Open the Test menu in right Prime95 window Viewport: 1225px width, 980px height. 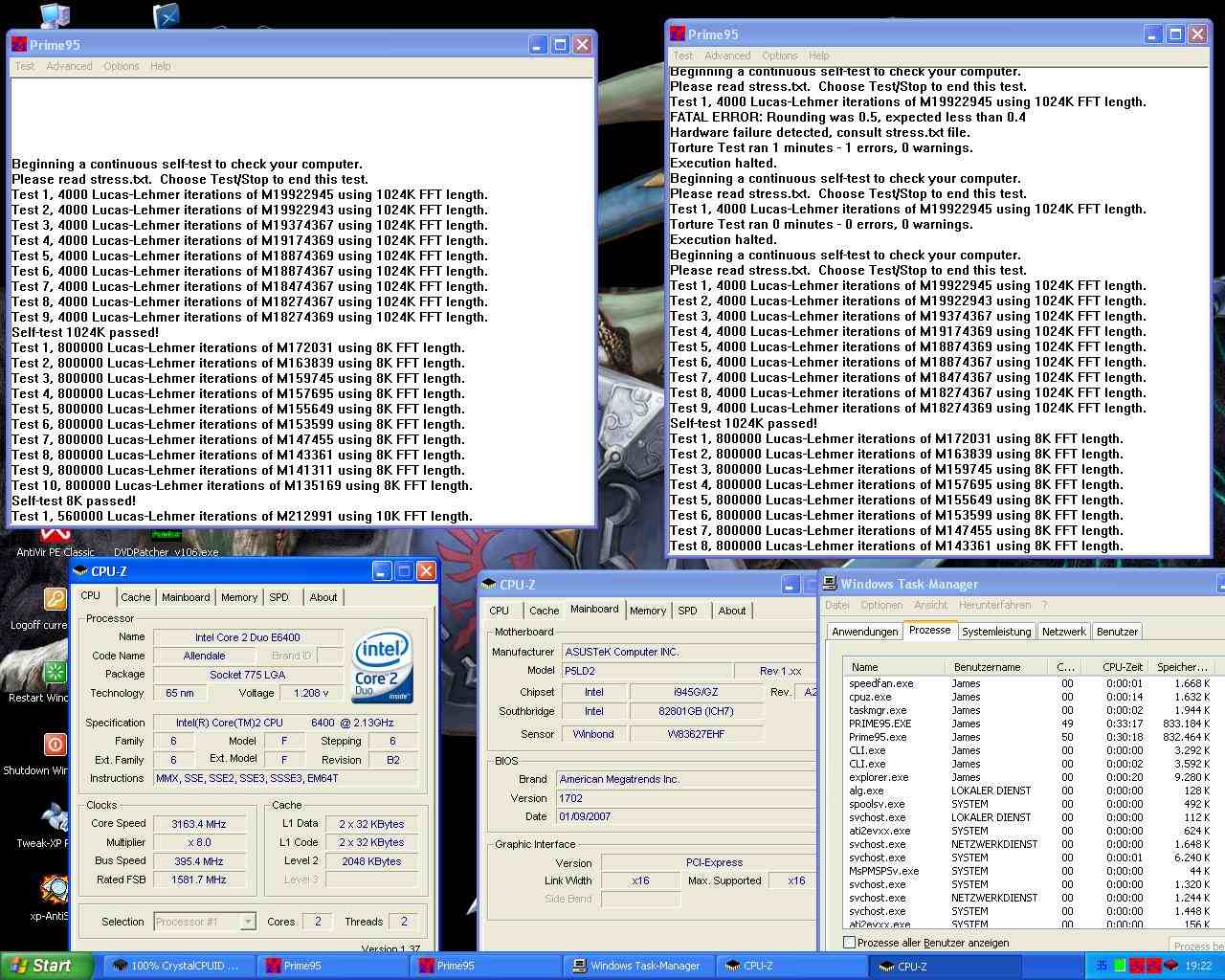[683, 56]
